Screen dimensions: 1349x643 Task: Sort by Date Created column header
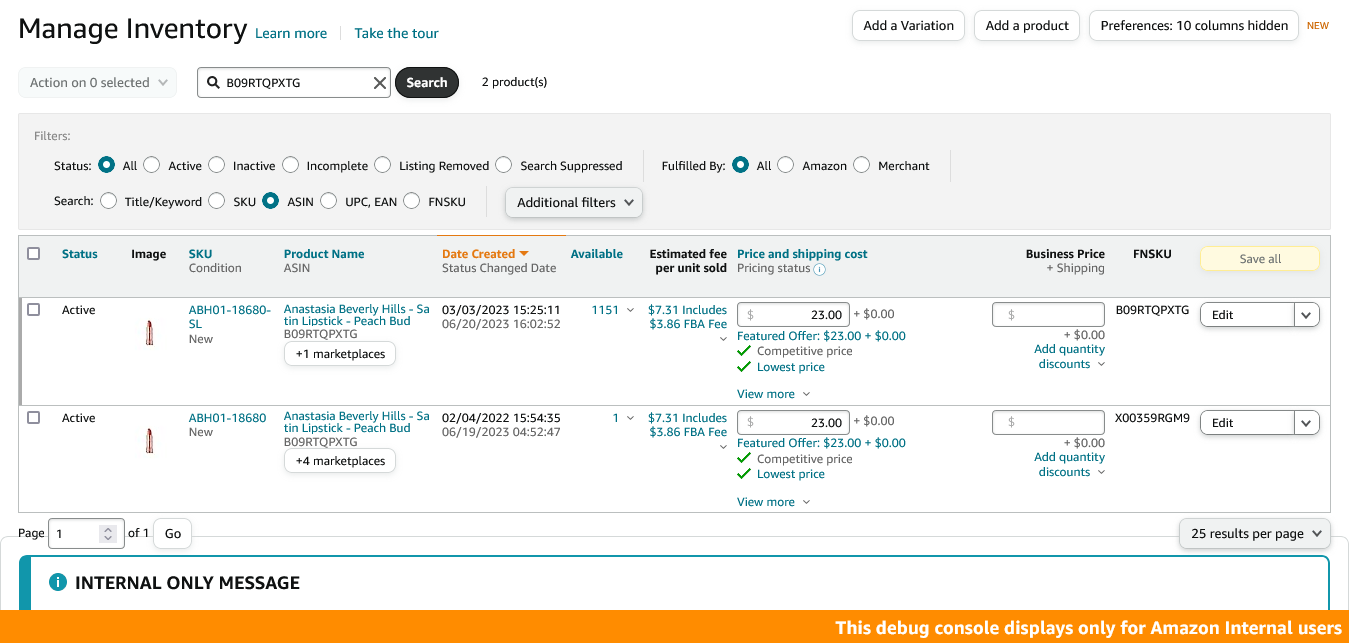[485, 254]
